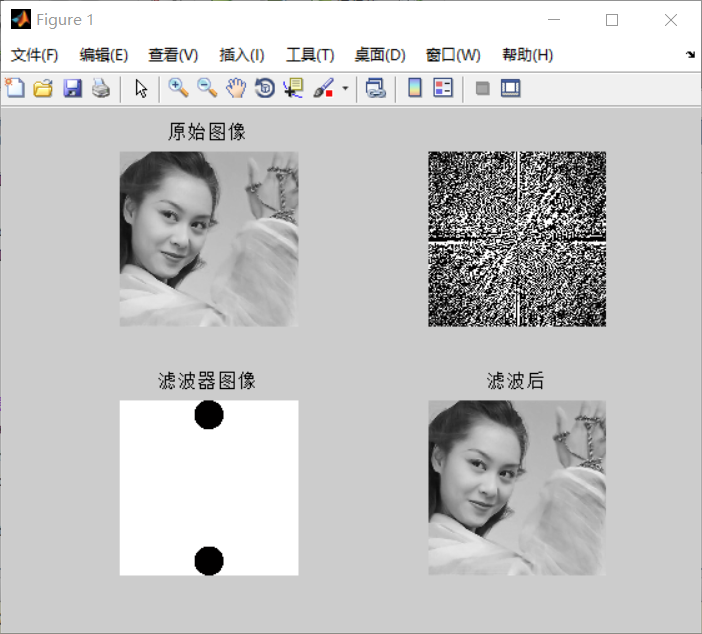
Task: Select the Edit Plot arrow tool
Action: pyautogui.click(x=141, y=88)
